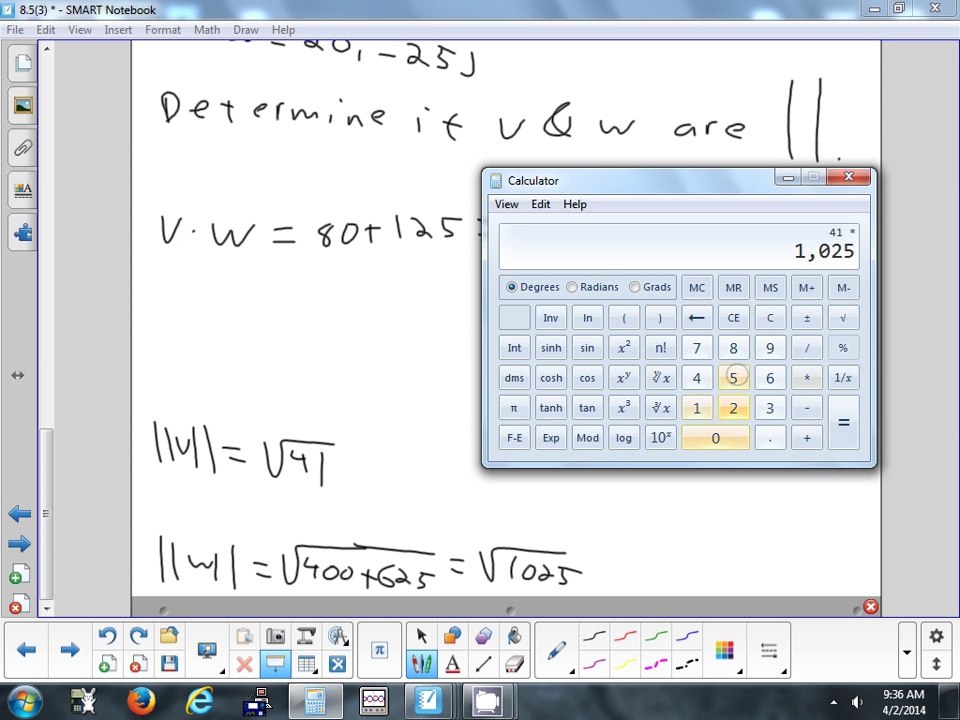Expand the color palette dropdown
This screenshot has width=960, height=720.
740,672
